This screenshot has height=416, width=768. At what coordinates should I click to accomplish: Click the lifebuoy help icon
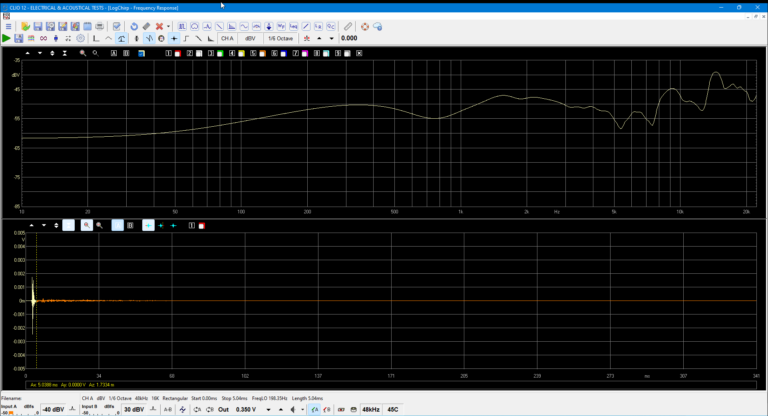(x=364, y=26)
